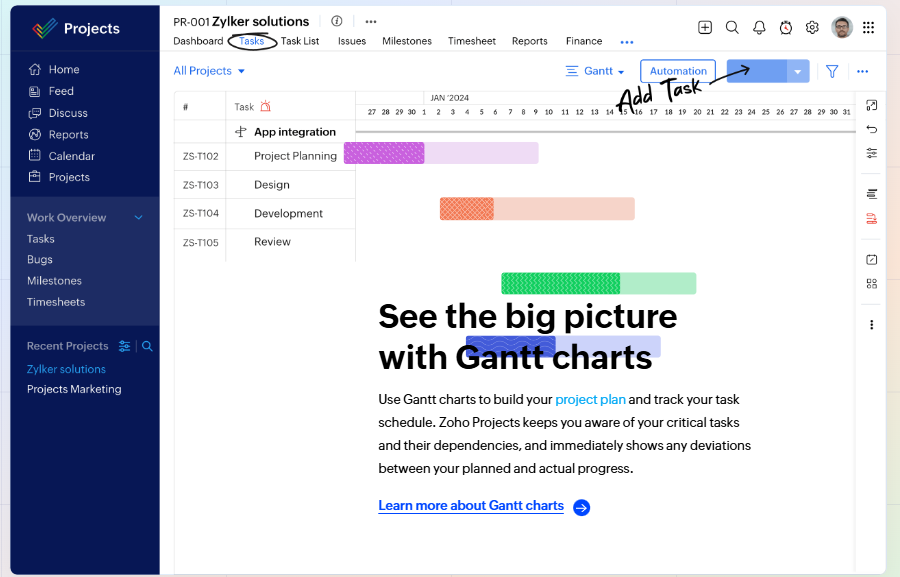Create a new item with the plus icon
The width and height of the screenshot is (900, 577).
705,27
